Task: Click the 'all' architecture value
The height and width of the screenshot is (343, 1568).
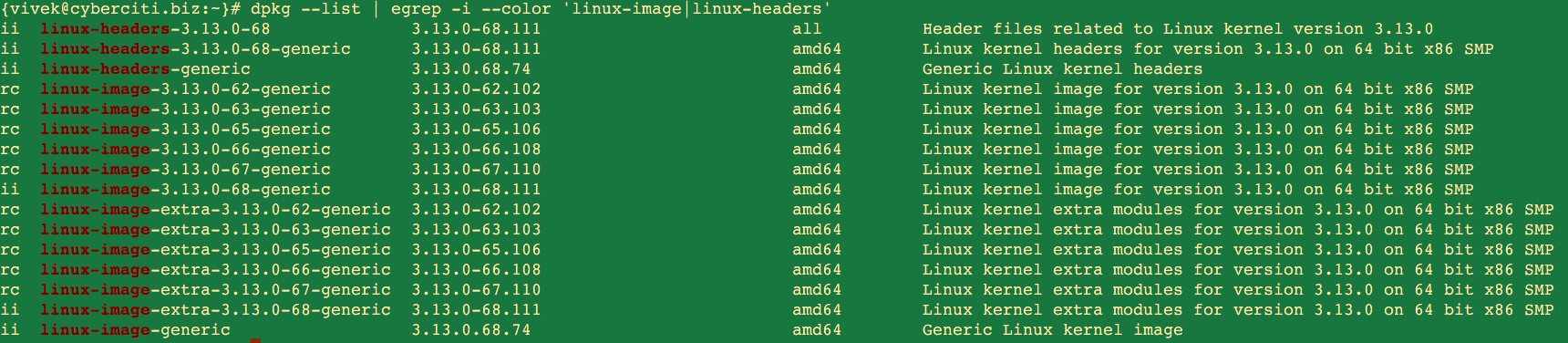Action: [x=807, y=29]
